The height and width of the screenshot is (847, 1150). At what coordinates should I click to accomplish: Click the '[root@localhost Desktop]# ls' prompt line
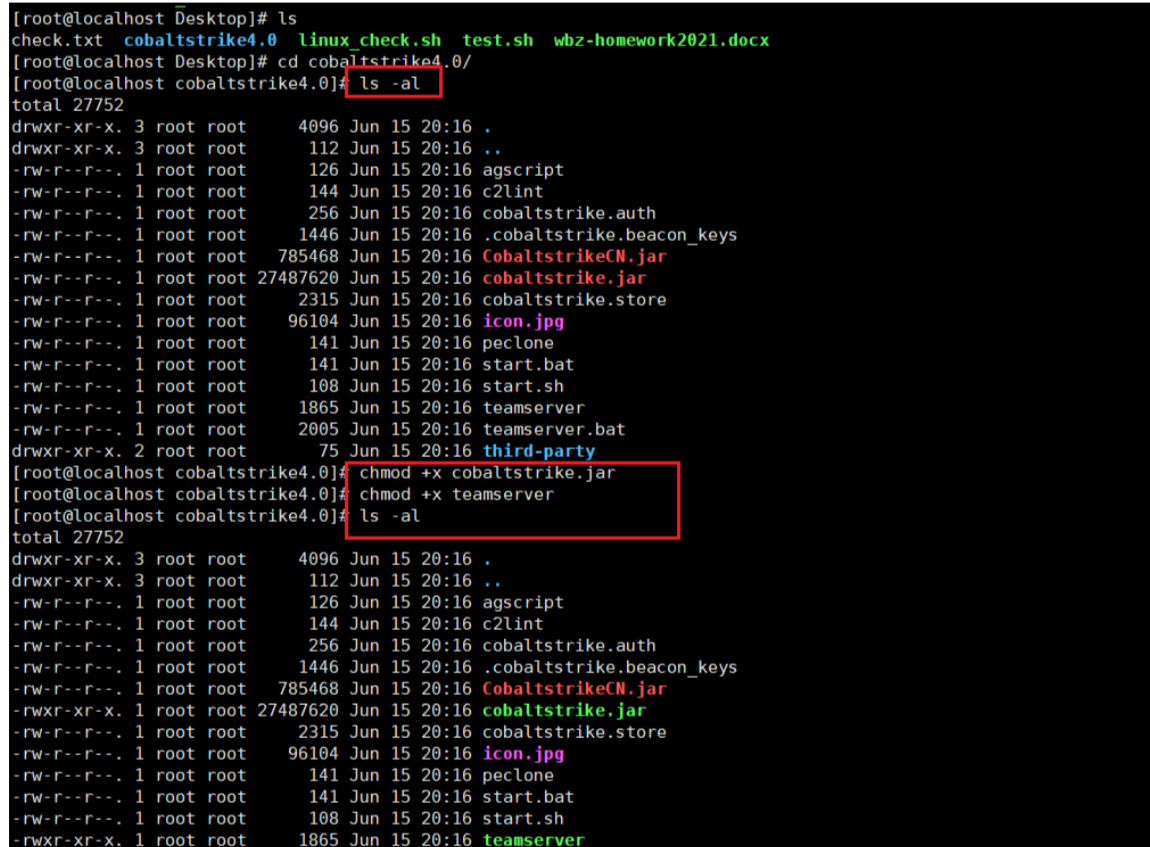(154, 18)
